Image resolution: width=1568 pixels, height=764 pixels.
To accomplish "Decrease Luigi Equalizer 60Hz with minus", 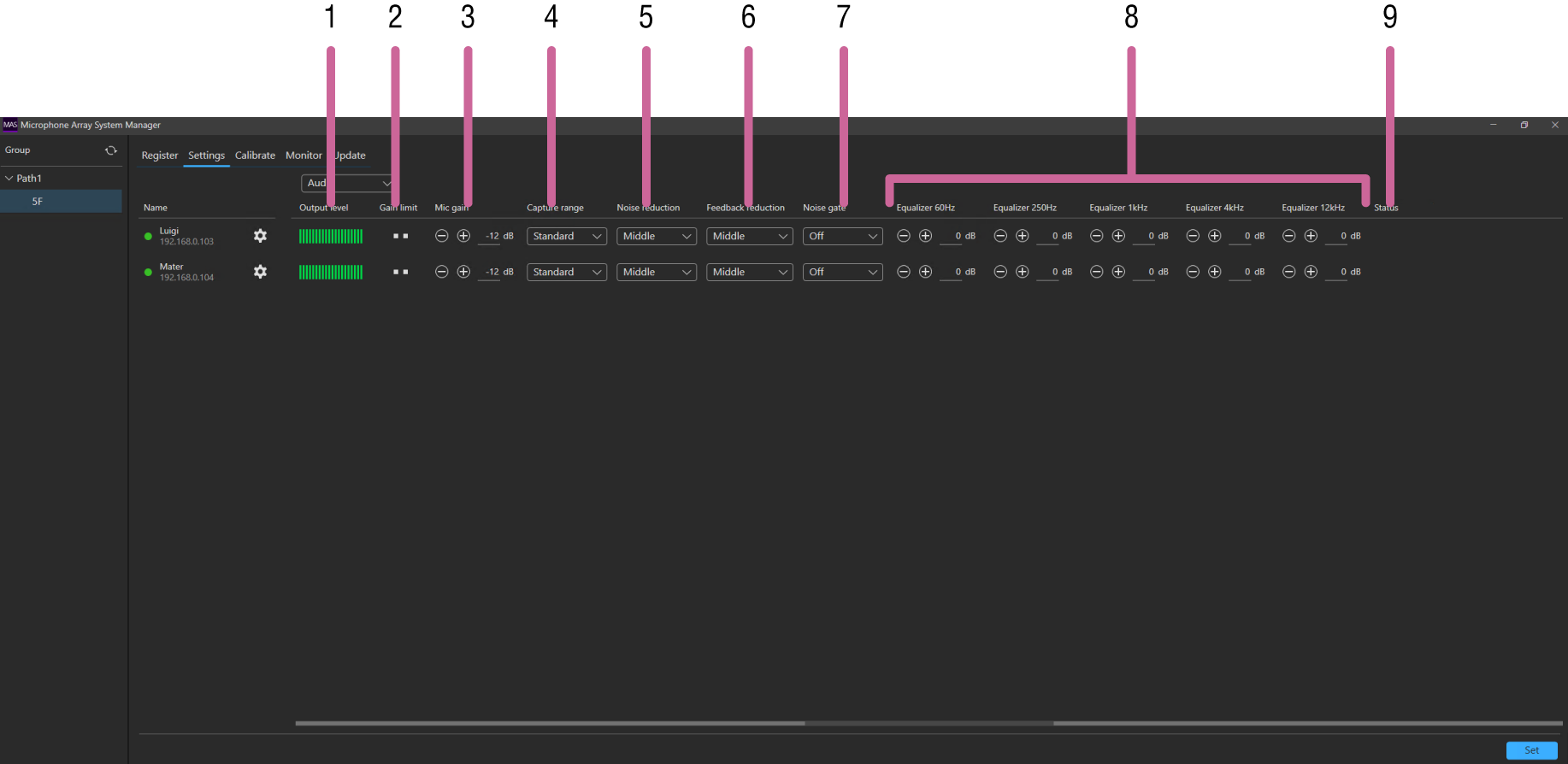I will click(x=903, y=236).
